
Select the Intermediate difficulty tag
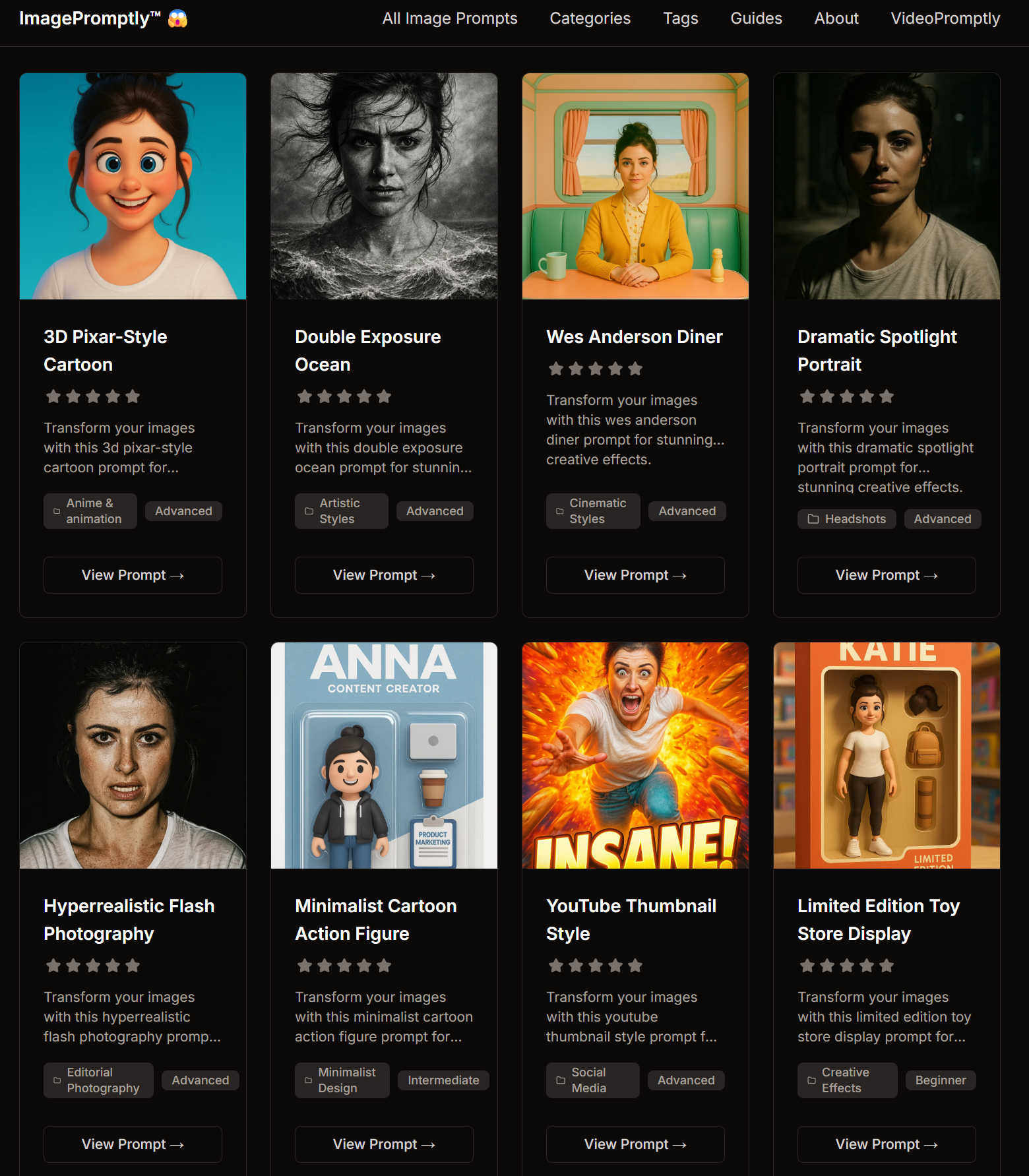tap(443, 1080)
